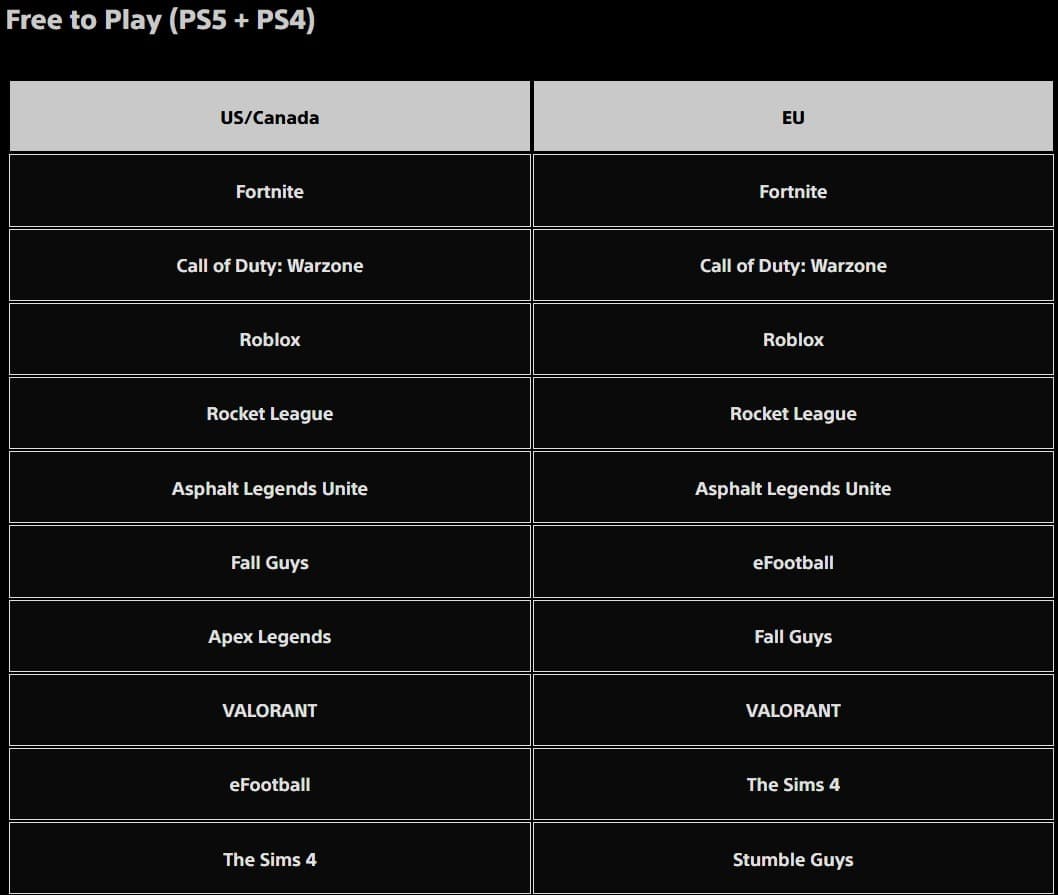Select the Apex Legends cell
Viewport: 1058px width, 895px height.
(x=270, y=636)
